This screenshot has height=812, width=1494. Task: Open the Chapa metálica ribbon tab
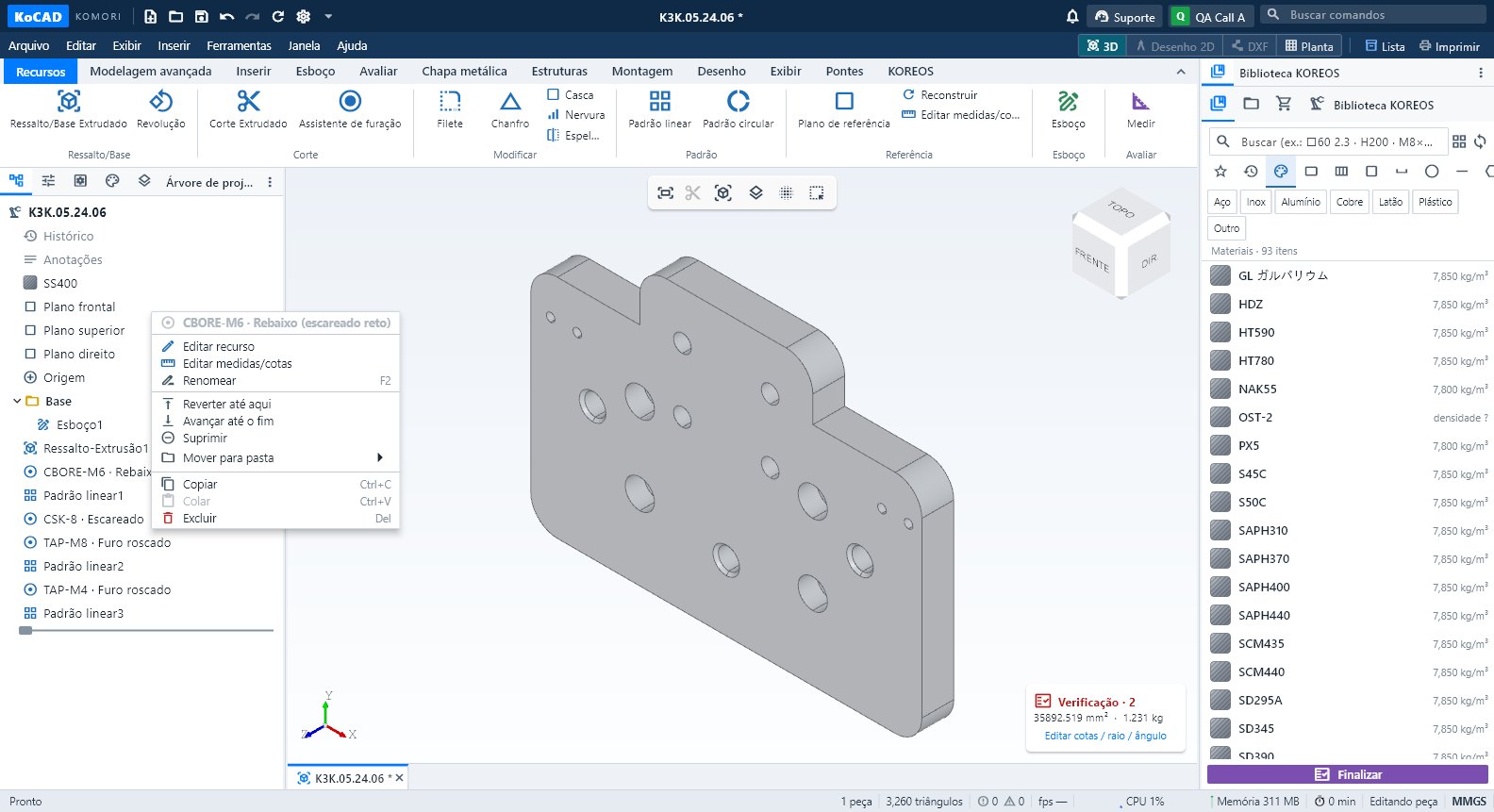pyautogui.click(x=464, y=72)
